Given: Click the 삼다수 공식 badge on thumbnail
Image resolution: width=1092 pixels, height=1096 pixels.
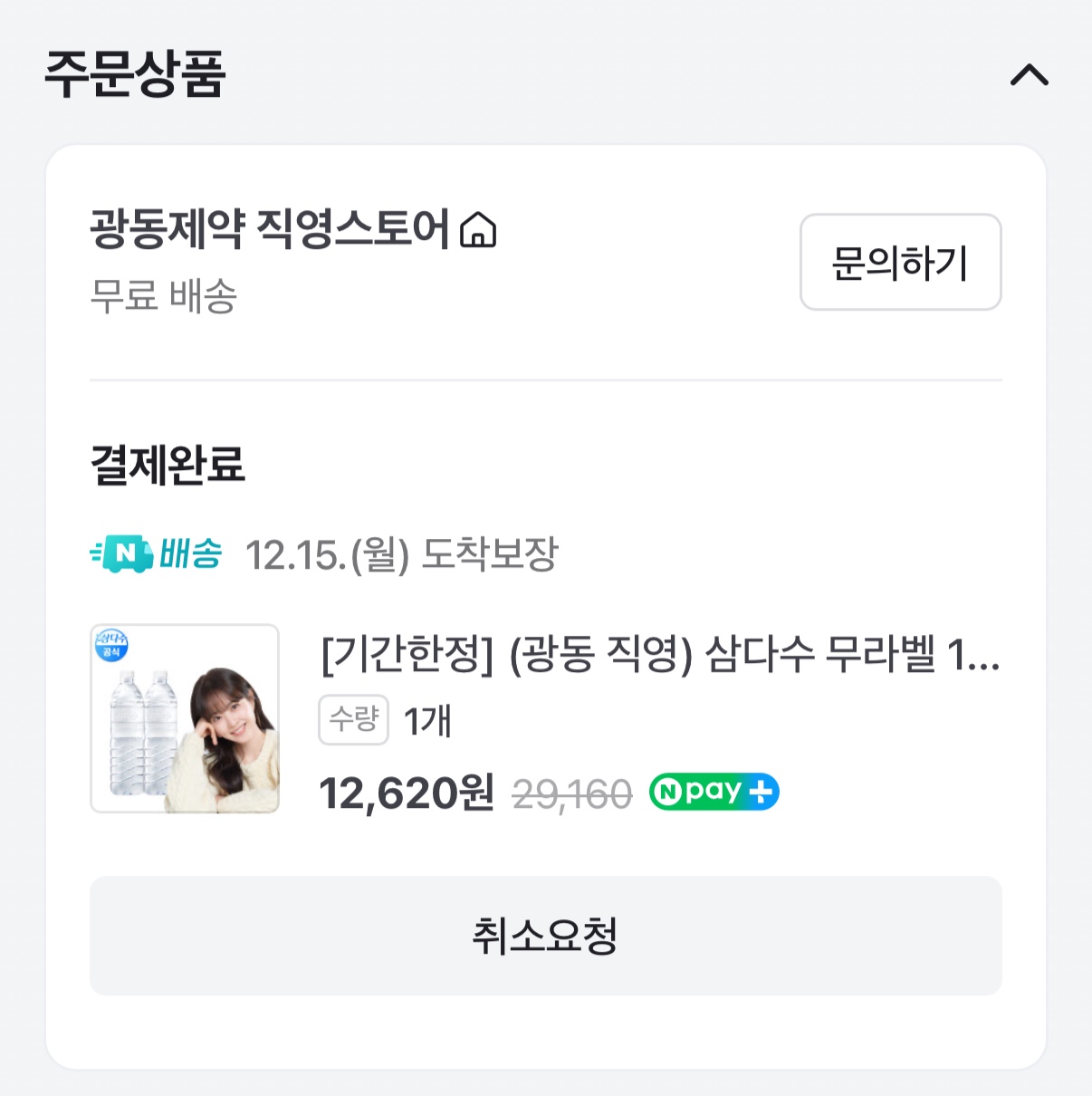Looking at the screenshot, I should [112, 645].
